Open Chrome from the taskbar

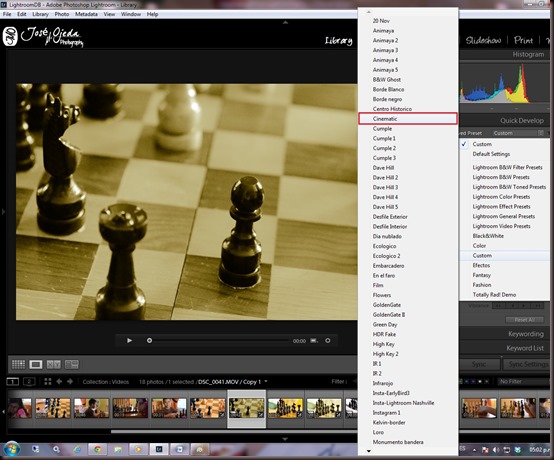click(x=98, y=449)
